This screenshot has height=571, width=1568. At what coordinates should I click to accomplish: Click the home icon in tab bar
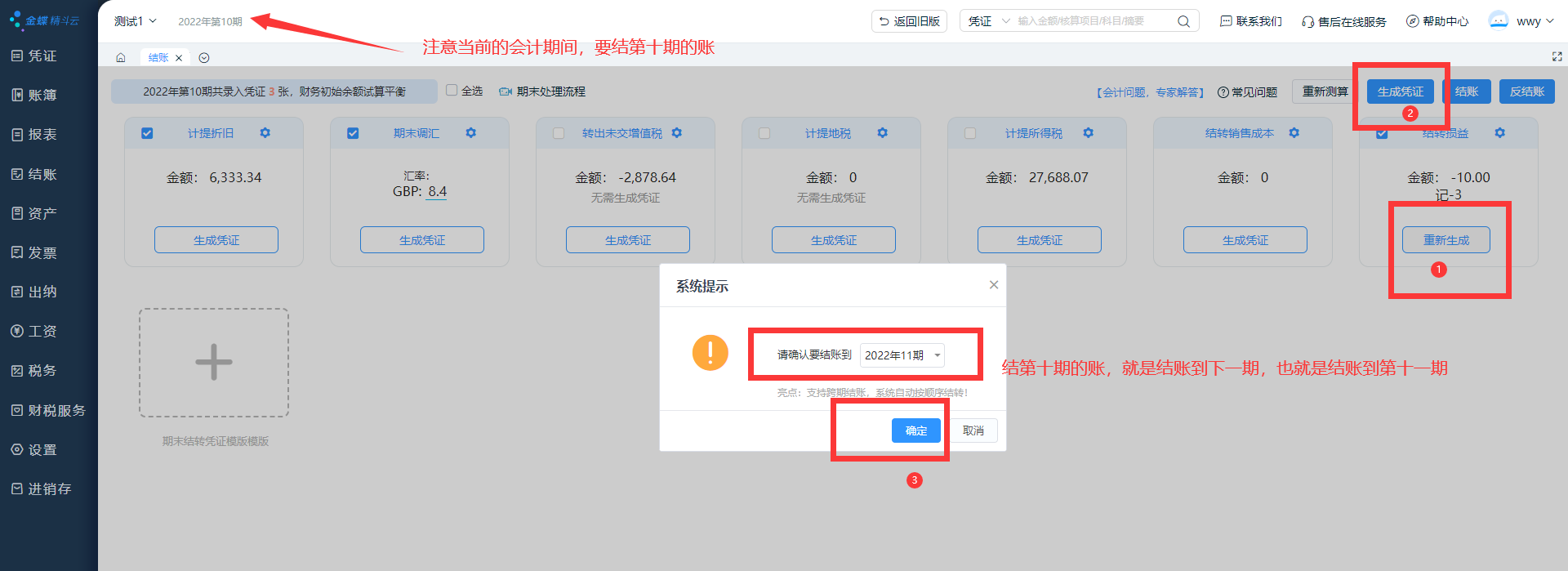(x=121, y=57)
